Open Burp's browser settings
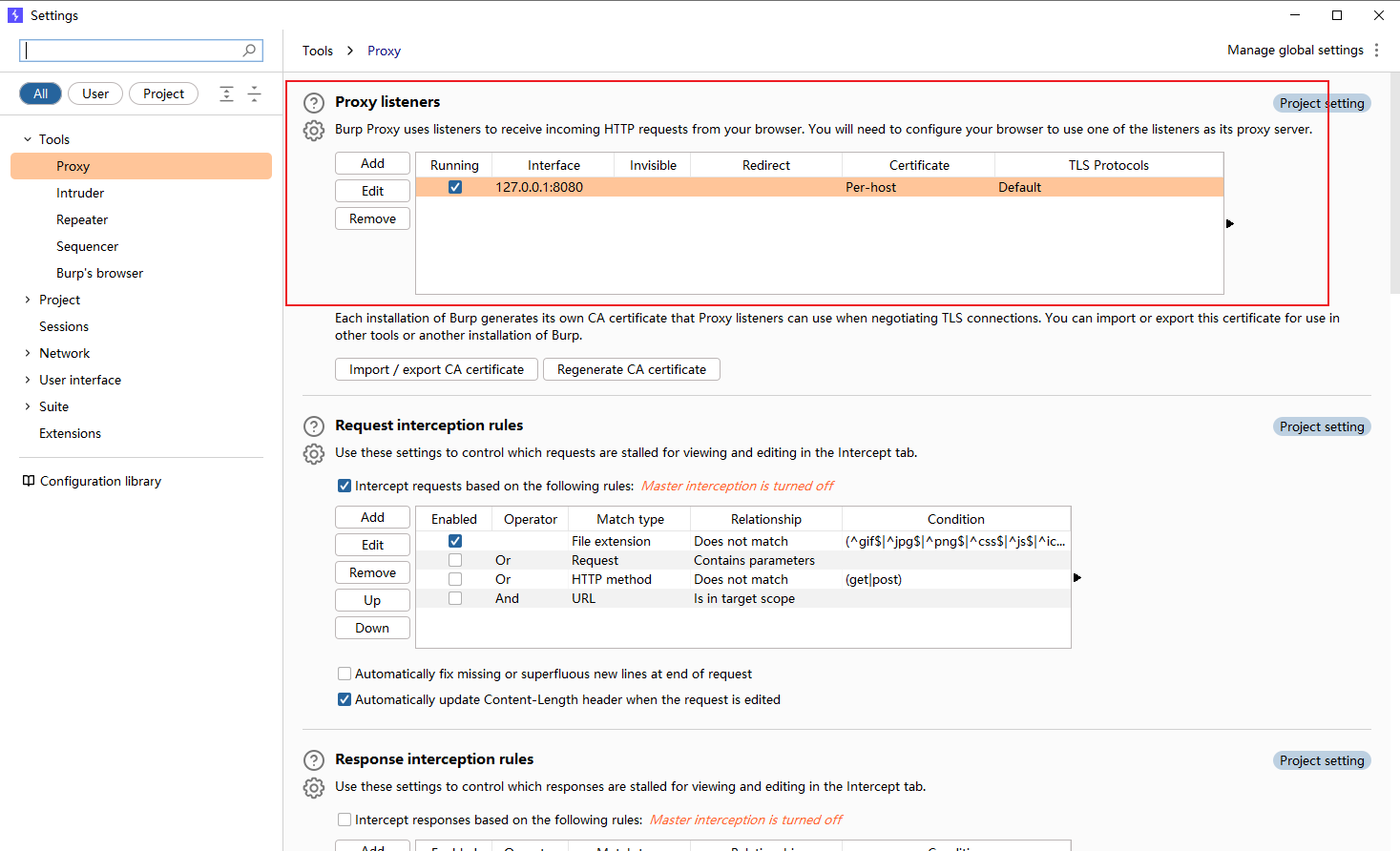 click(x=99, y=273)
